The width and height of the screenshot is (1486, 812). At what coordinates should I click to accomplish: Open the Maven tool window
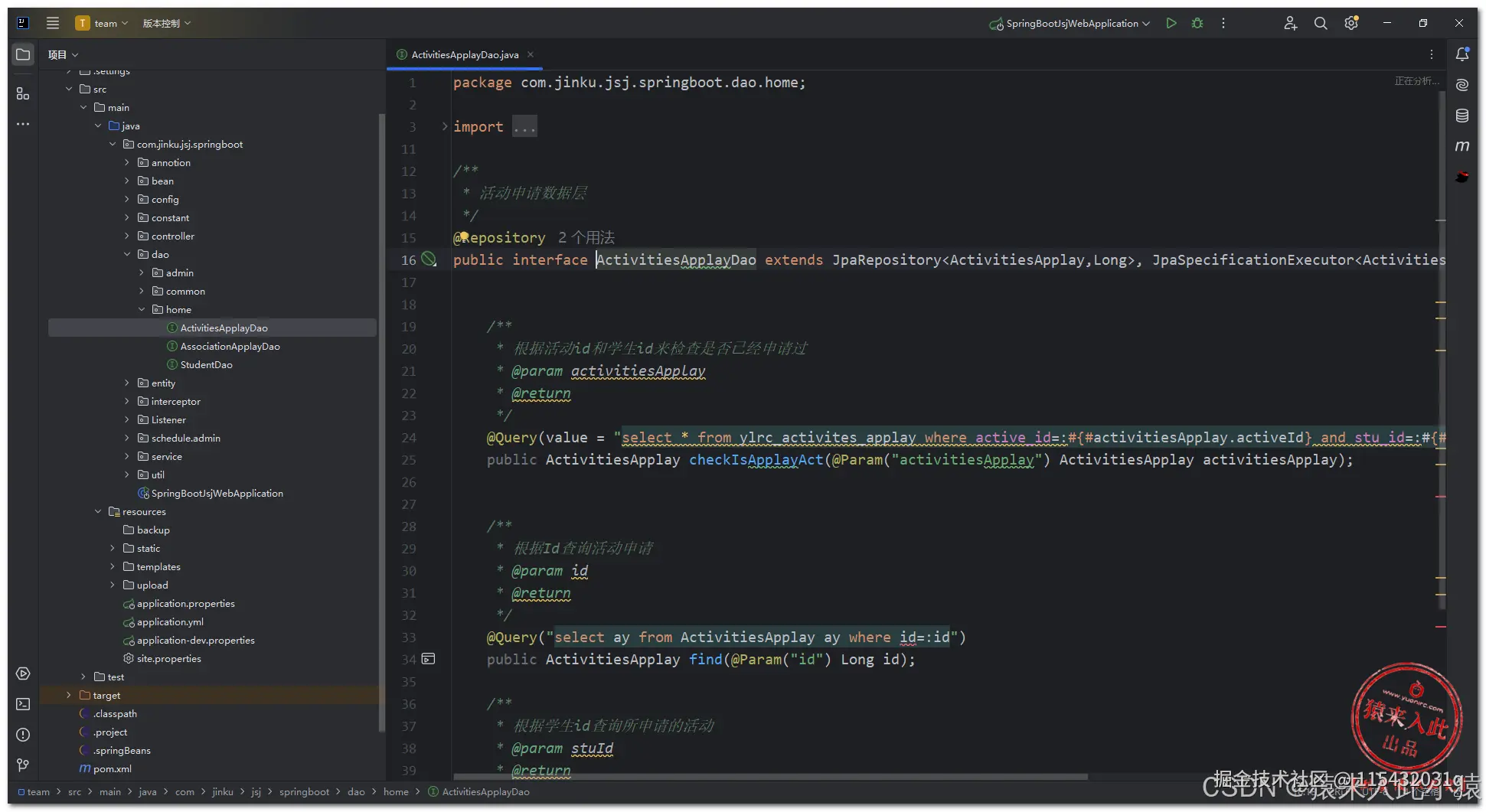(1462, 146)
